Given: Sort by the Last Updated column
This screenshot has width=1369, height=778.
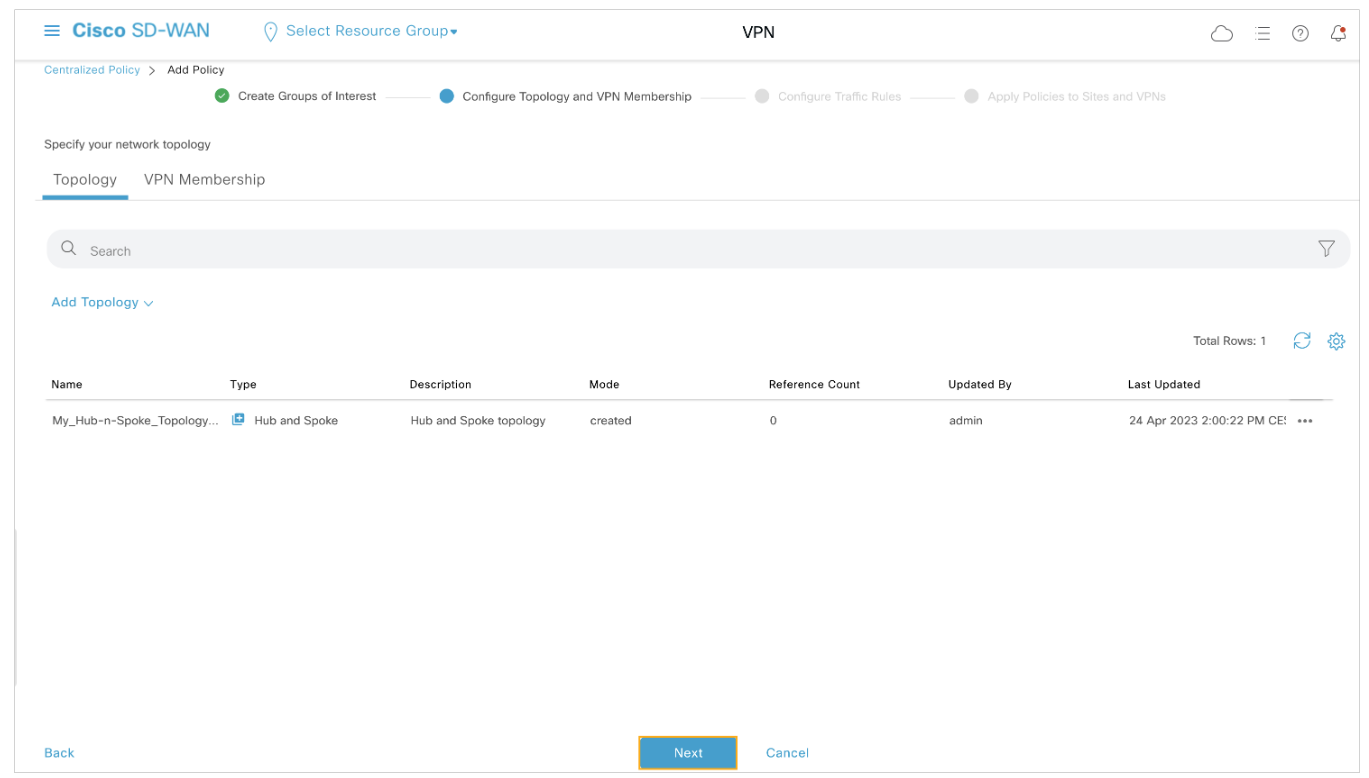Looking at the screenshot, I should (1163, 384).
